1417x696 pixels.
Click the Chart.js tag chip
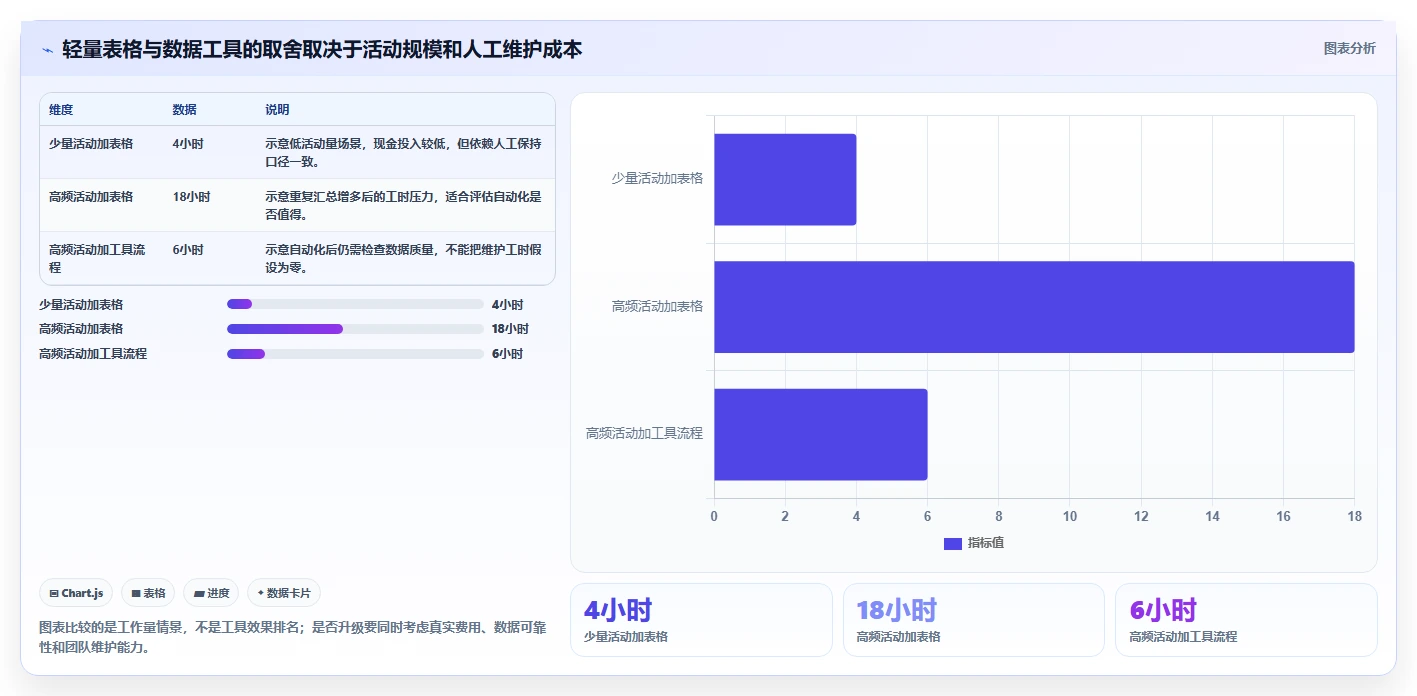pos(77,593)
